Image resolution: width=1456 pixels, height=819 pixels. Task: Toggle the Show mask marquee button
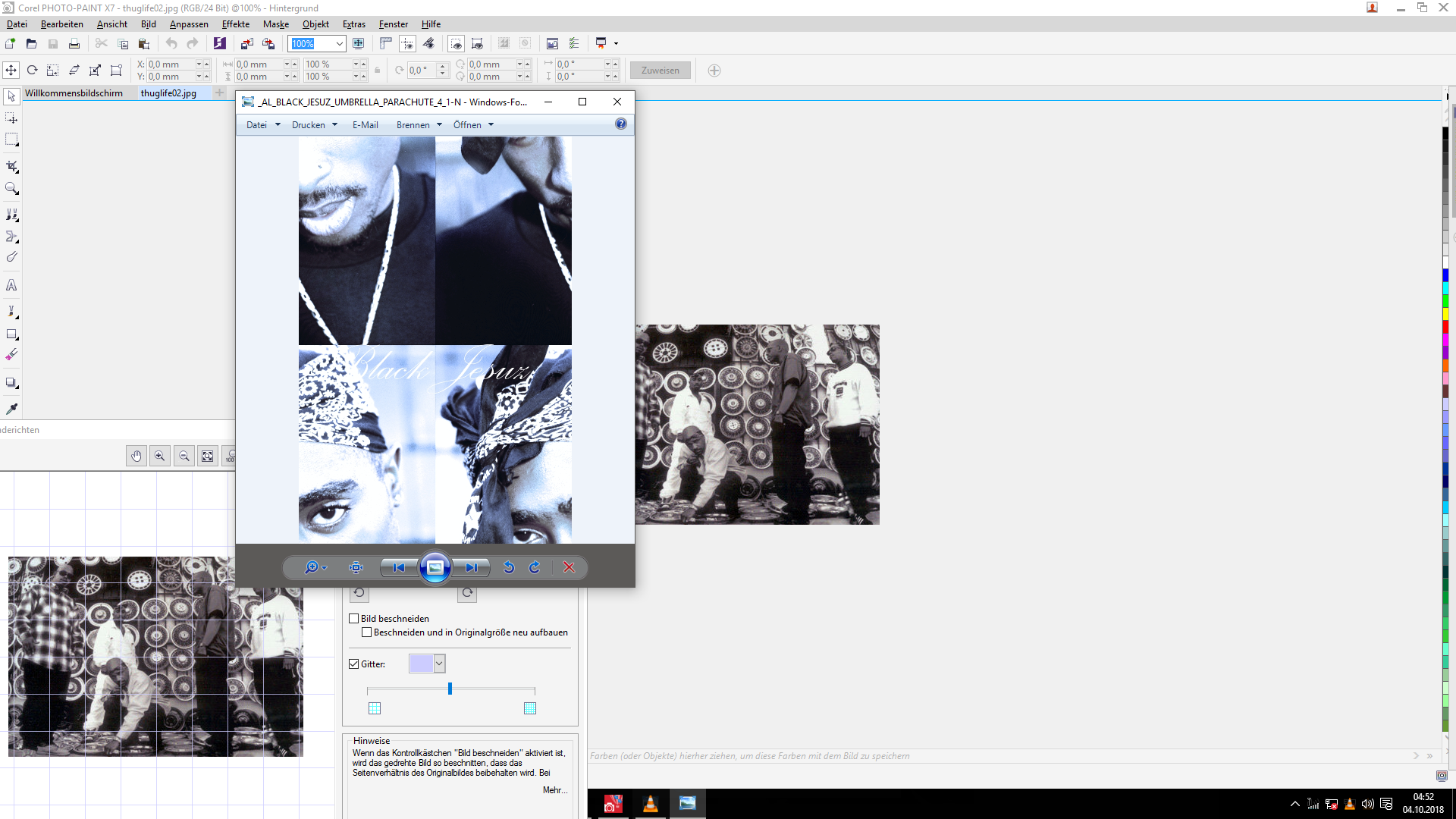[x=456, y=43]
